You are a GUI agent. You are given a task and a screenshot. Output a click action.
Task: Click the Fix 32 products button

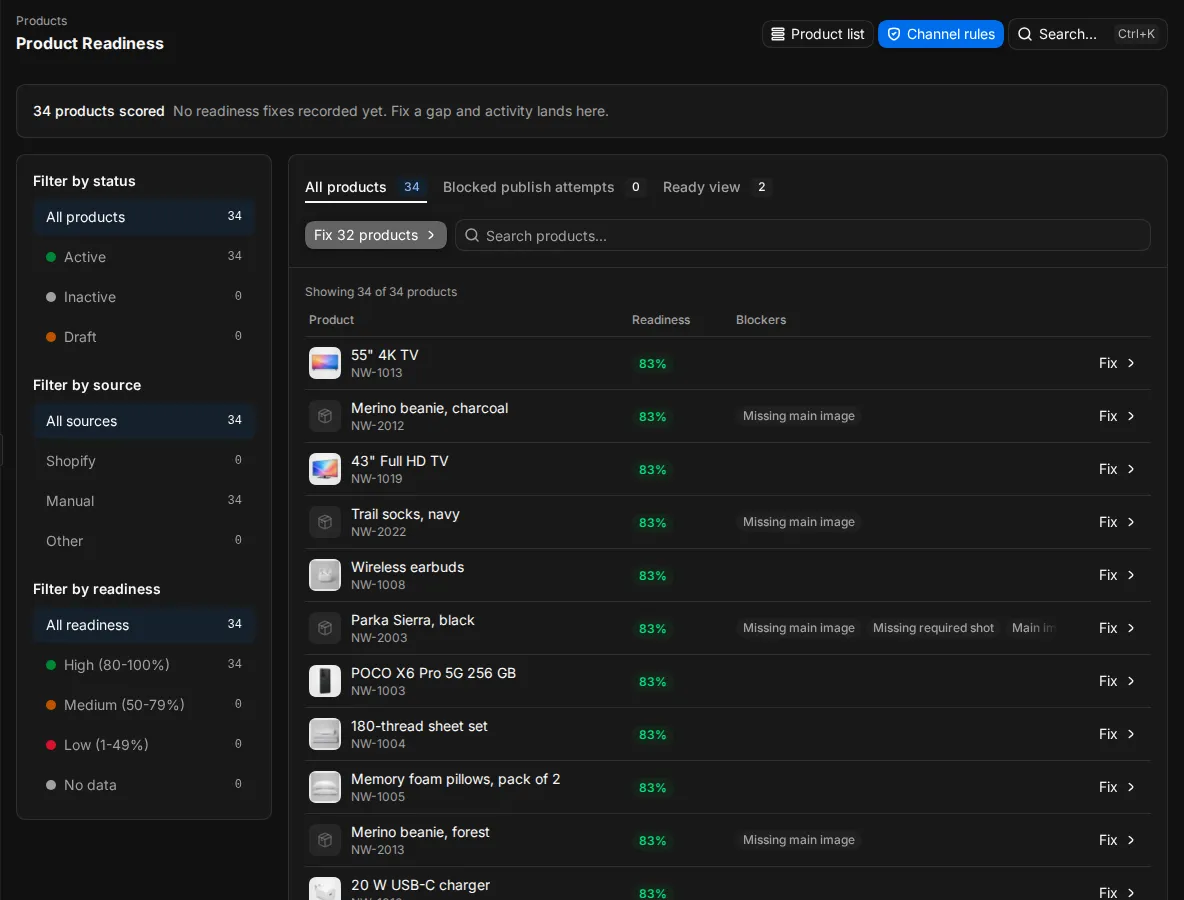(x=375, y=235)
